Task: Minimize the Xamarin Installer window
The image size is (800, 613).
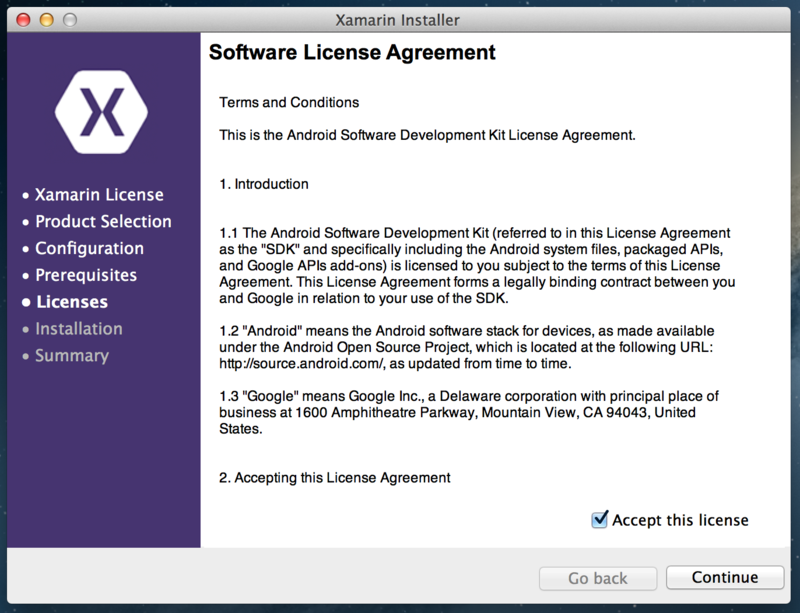Action: click(46, 20)
